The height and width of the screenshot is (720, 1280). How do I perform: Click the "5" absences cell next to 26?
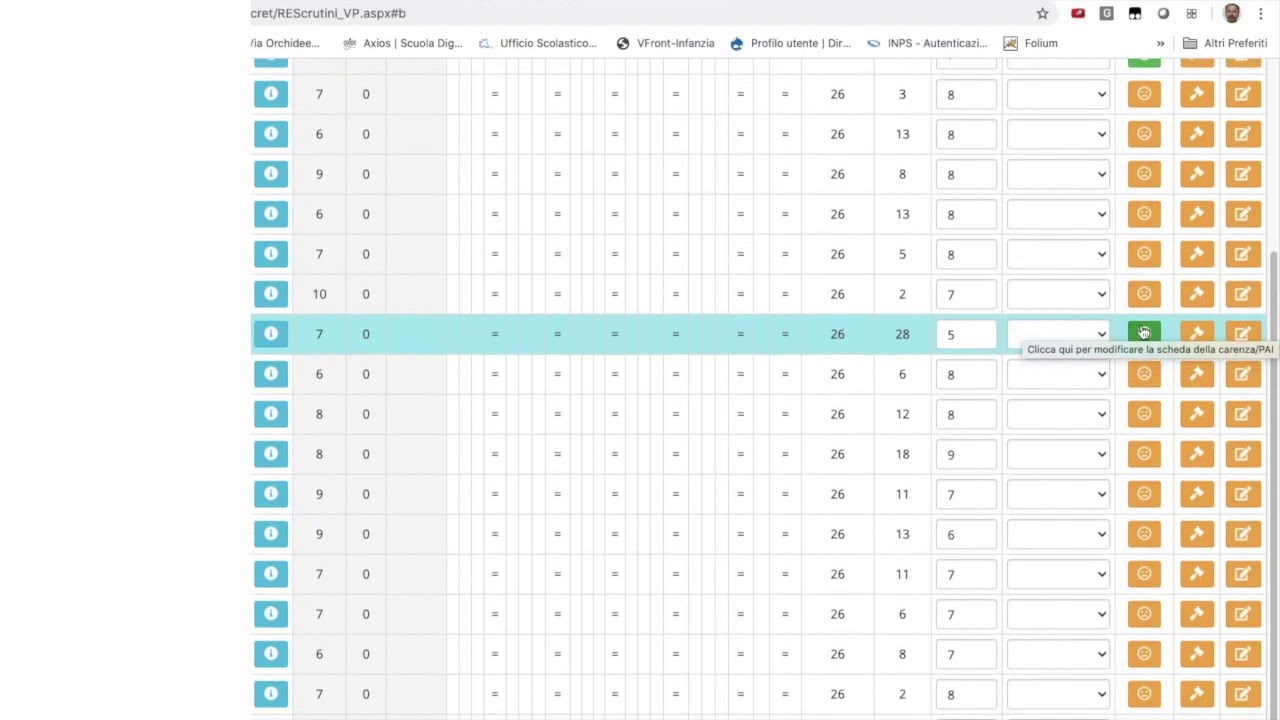[x=902, y=254]
